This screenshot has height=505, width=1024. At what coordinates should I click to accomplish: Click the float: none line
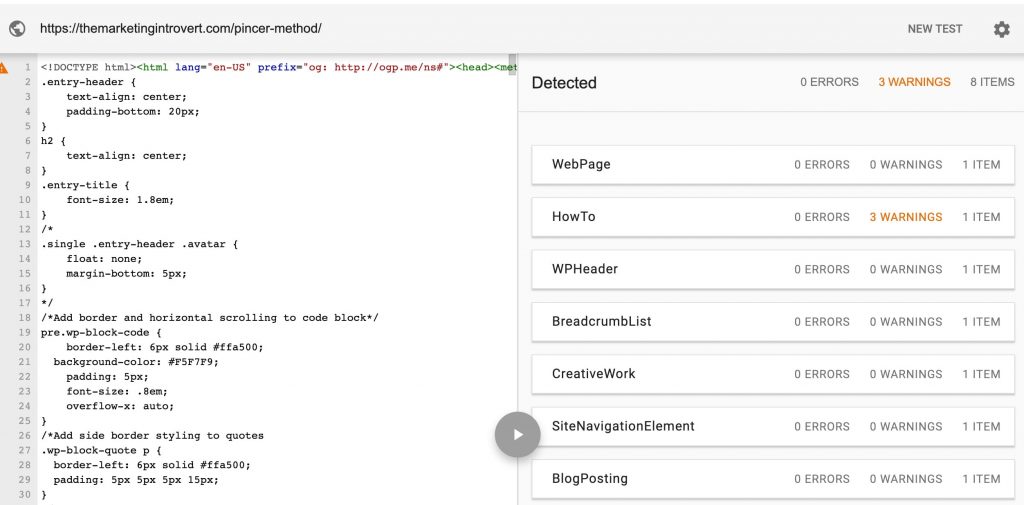104,259
